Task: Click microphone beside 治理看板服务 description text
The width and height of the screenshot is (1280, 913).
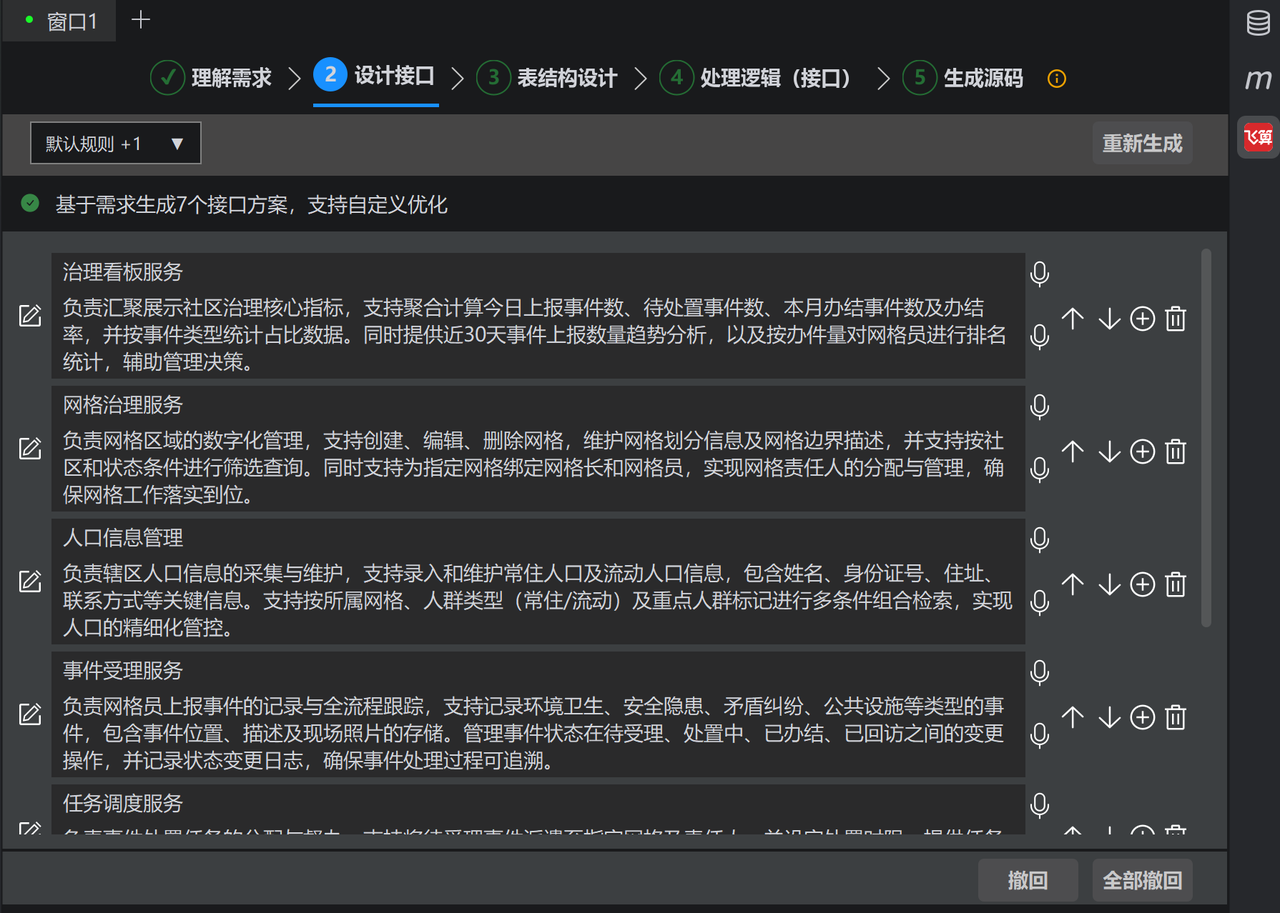Action: [1040, 336]
